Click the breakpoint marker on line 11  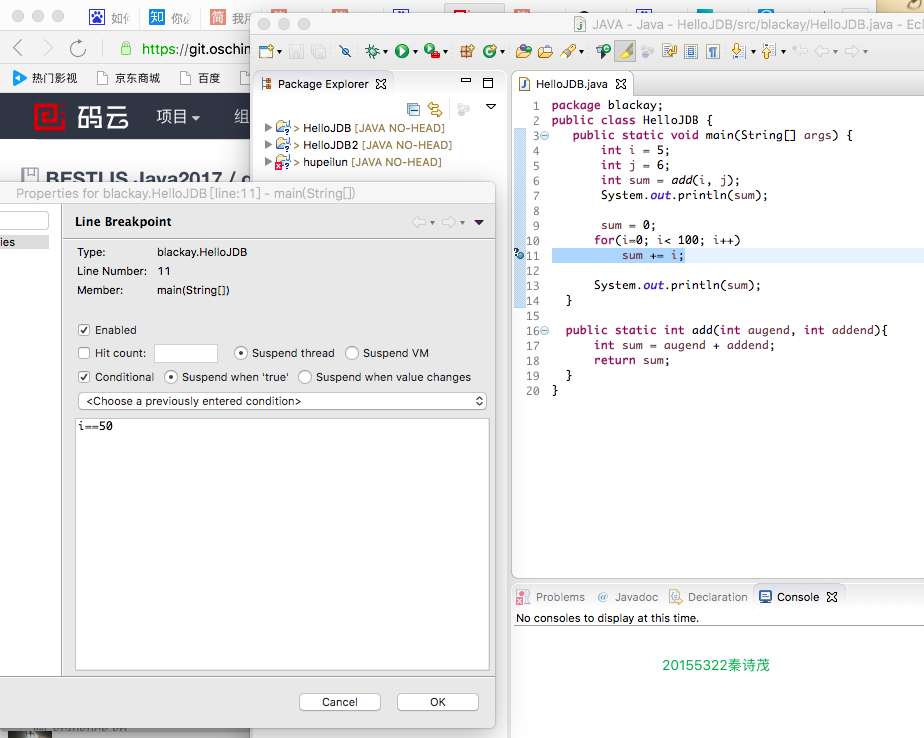[x=519, y=255]
